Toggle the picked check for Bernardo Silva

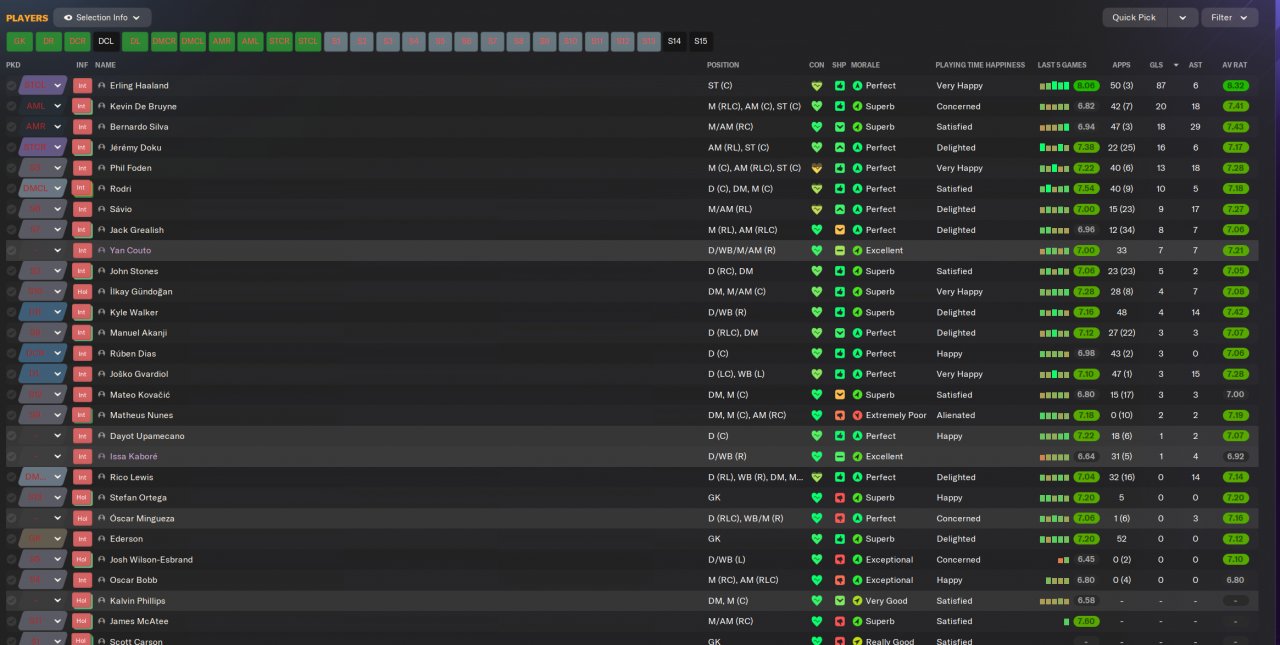click(x=11, y=127)
